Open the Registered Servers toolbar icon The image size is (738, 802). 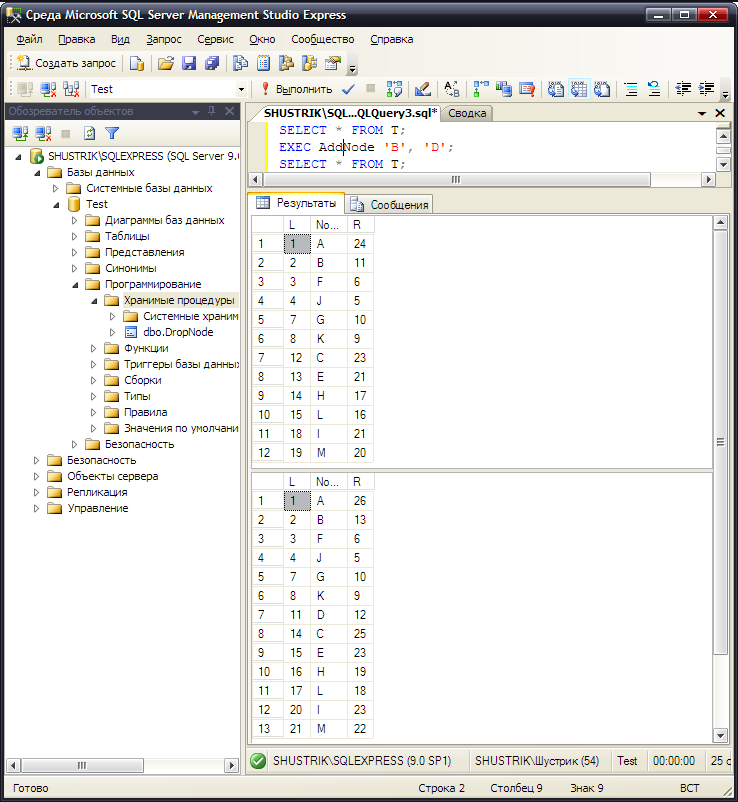click(x=240, y=63)
